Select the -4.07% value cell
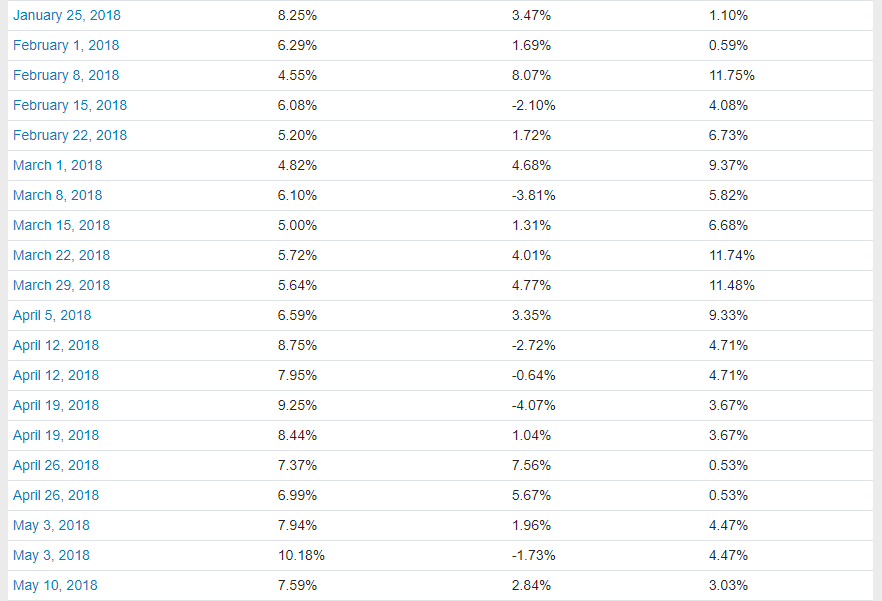Screen dimensions: 882x601 (x=533, y=405)
